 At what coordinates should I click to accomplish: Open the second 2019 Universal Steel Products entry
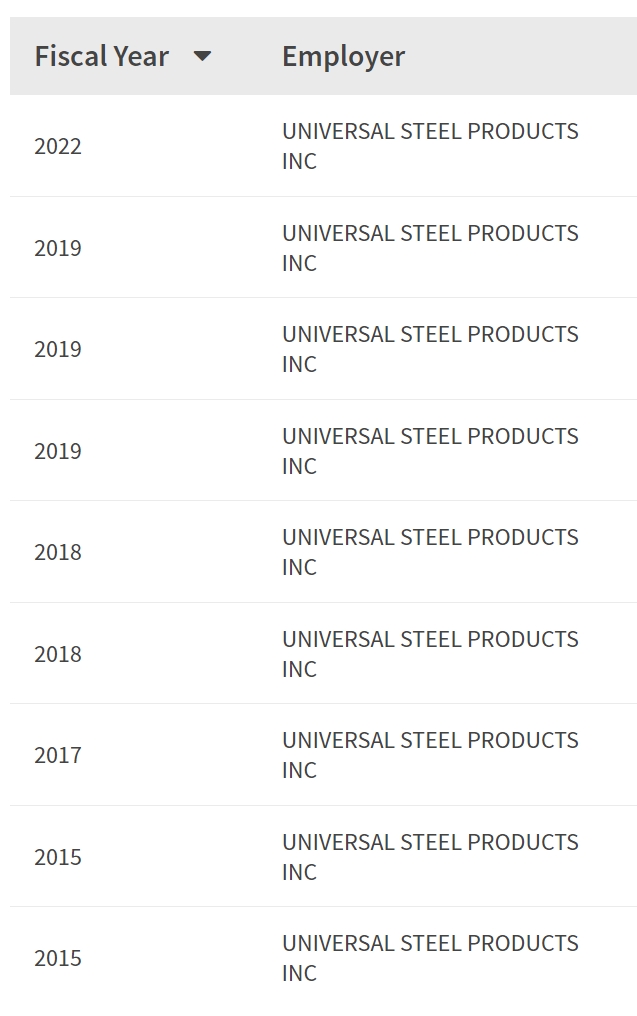pos(430,349)
